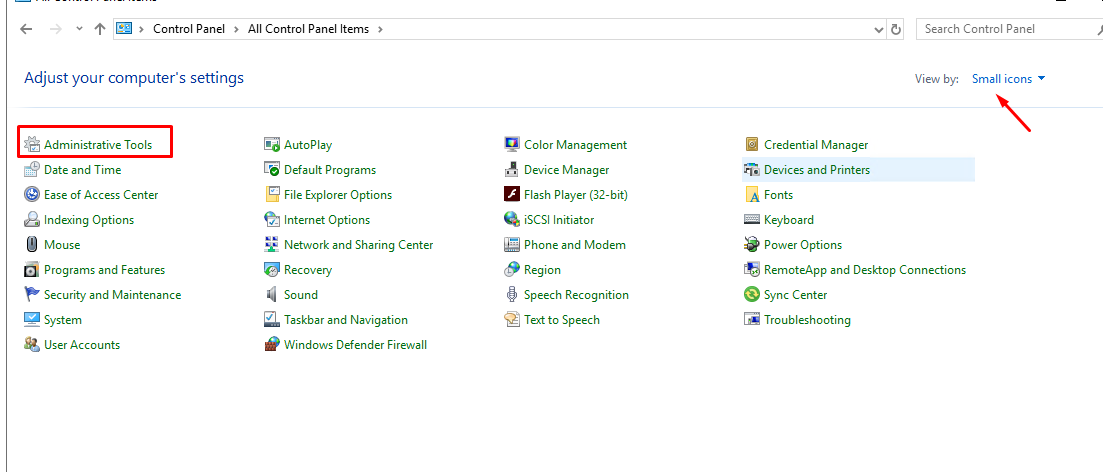This screenshot has width=1103, height=472.
Task: Click the Control Panel address bar icon
Action: click(125, 29)
